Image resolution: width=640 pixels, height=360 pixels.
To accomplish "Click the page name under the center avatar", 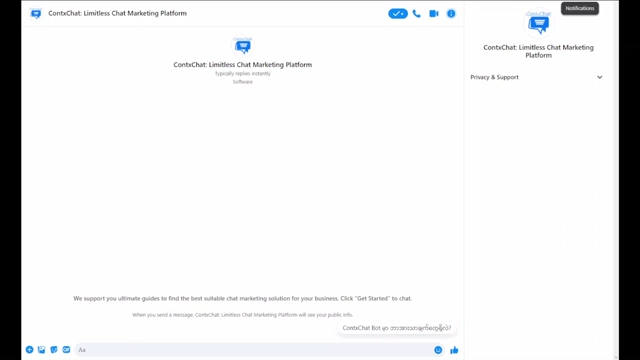I will point(242,64).
